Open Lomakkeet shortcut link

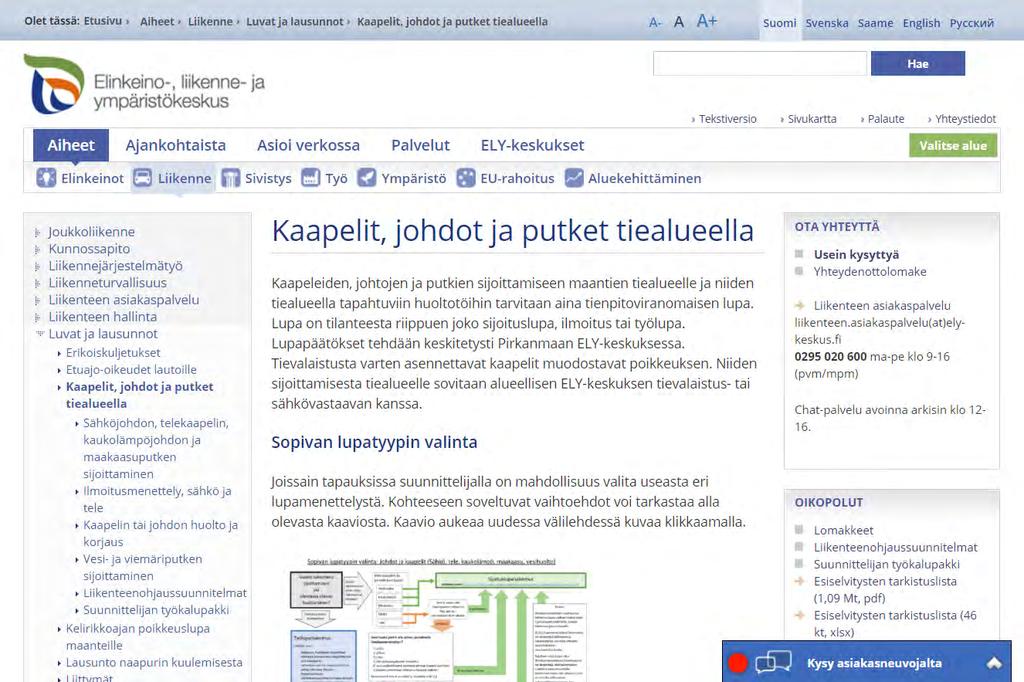click(843, 530)
